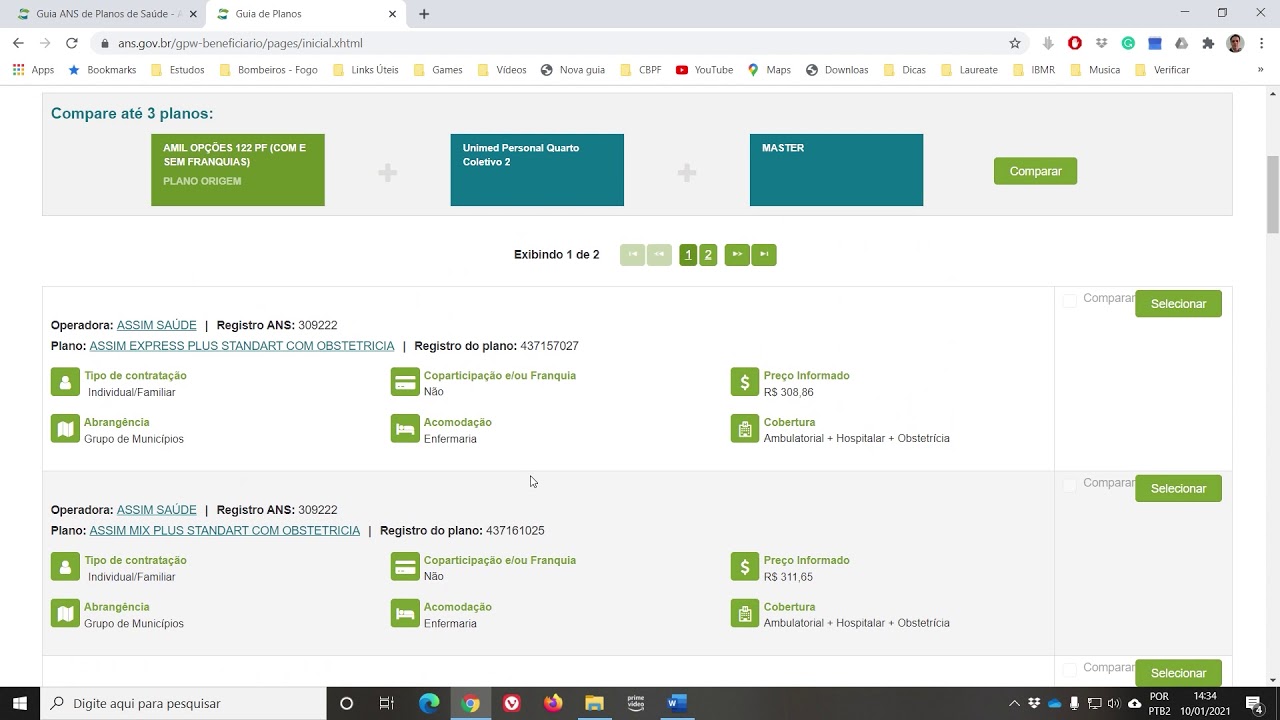1280x720 pixels.
Task: Select the ASSIM EXPRESS PLUS plan
Action: tap(1178, 304)
